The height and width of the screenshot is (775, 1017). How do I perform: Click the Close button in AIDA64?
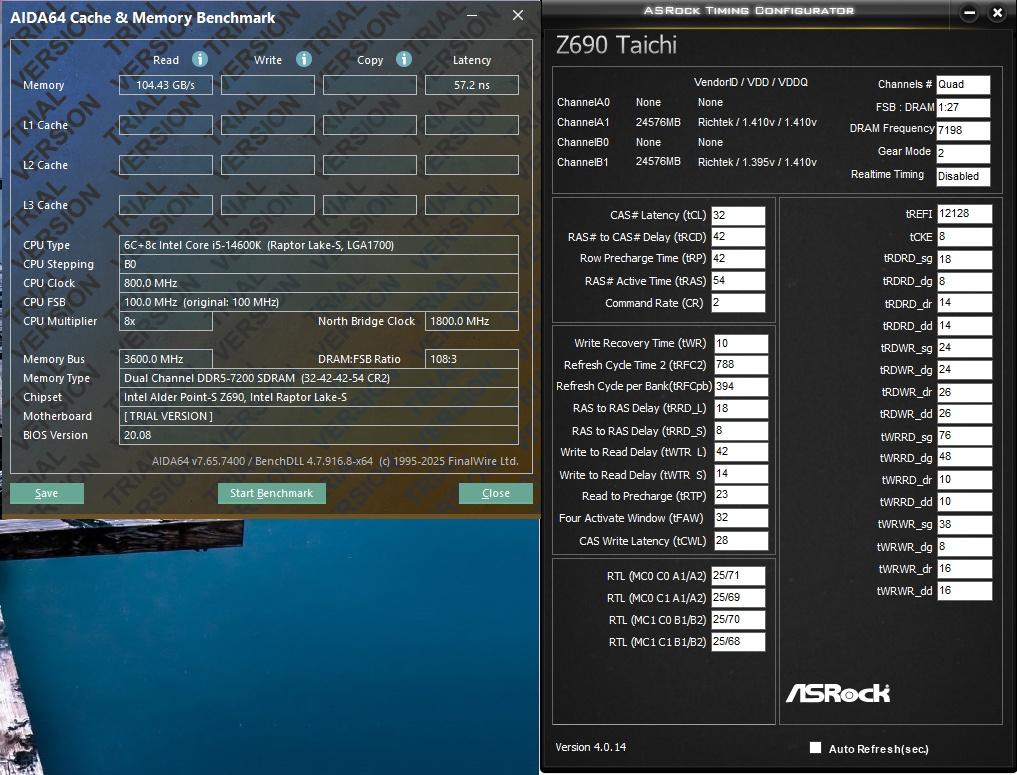click(x=495, y=493)
